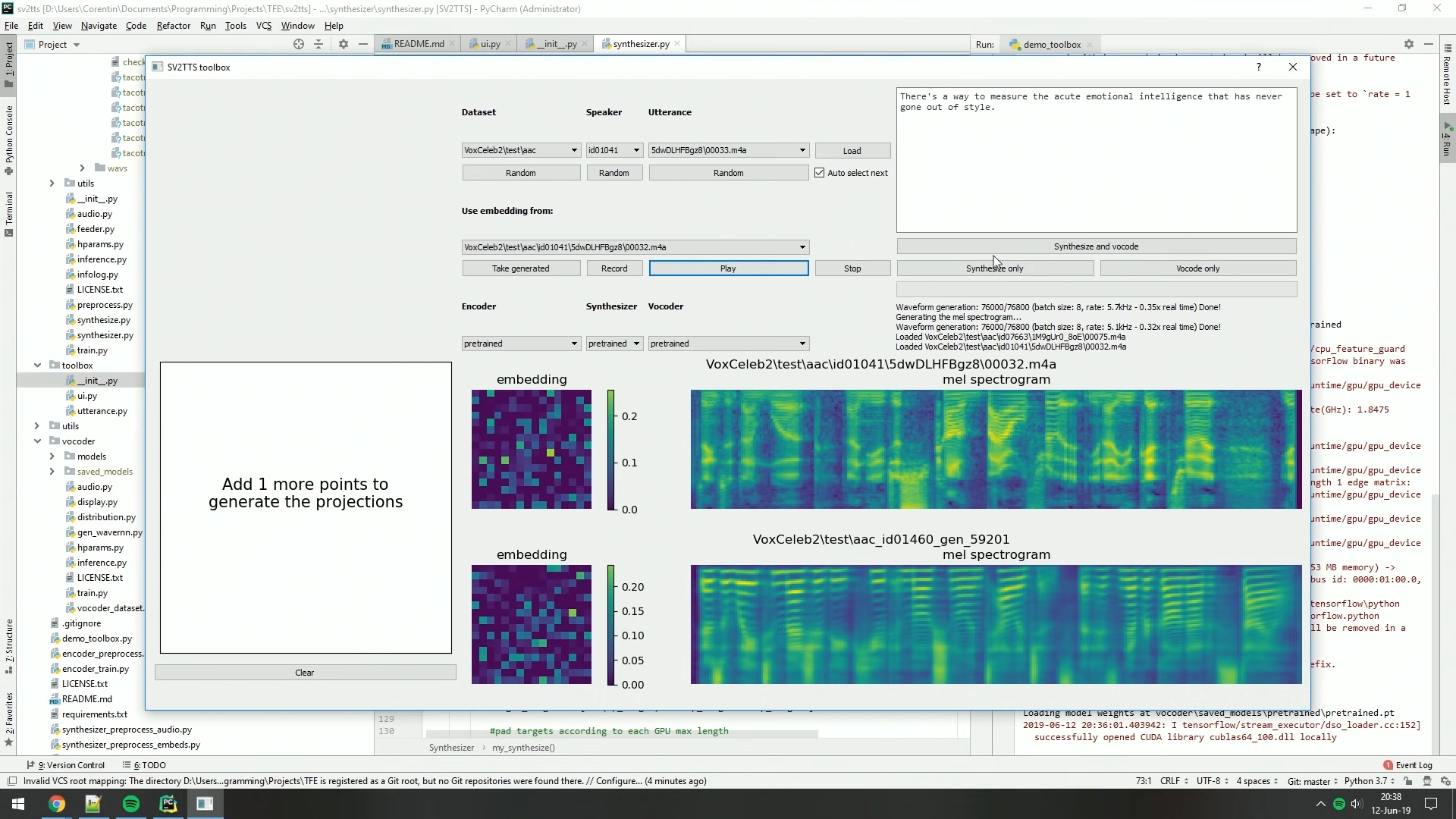Click the Load utterance button
Viewport: 1456px width, 819px height.
(x=852, y=150)
